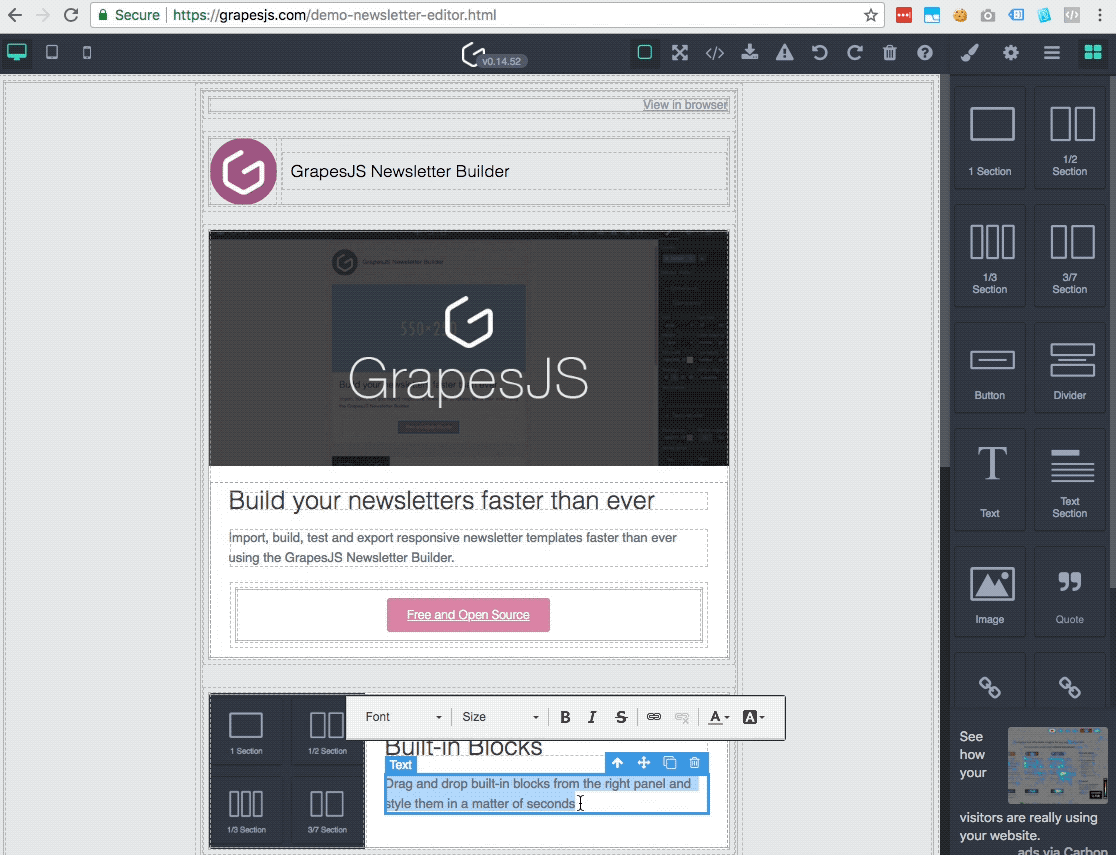Click the Free and Open Source button
The image size is (1116, 855).
tap(468, 614)
